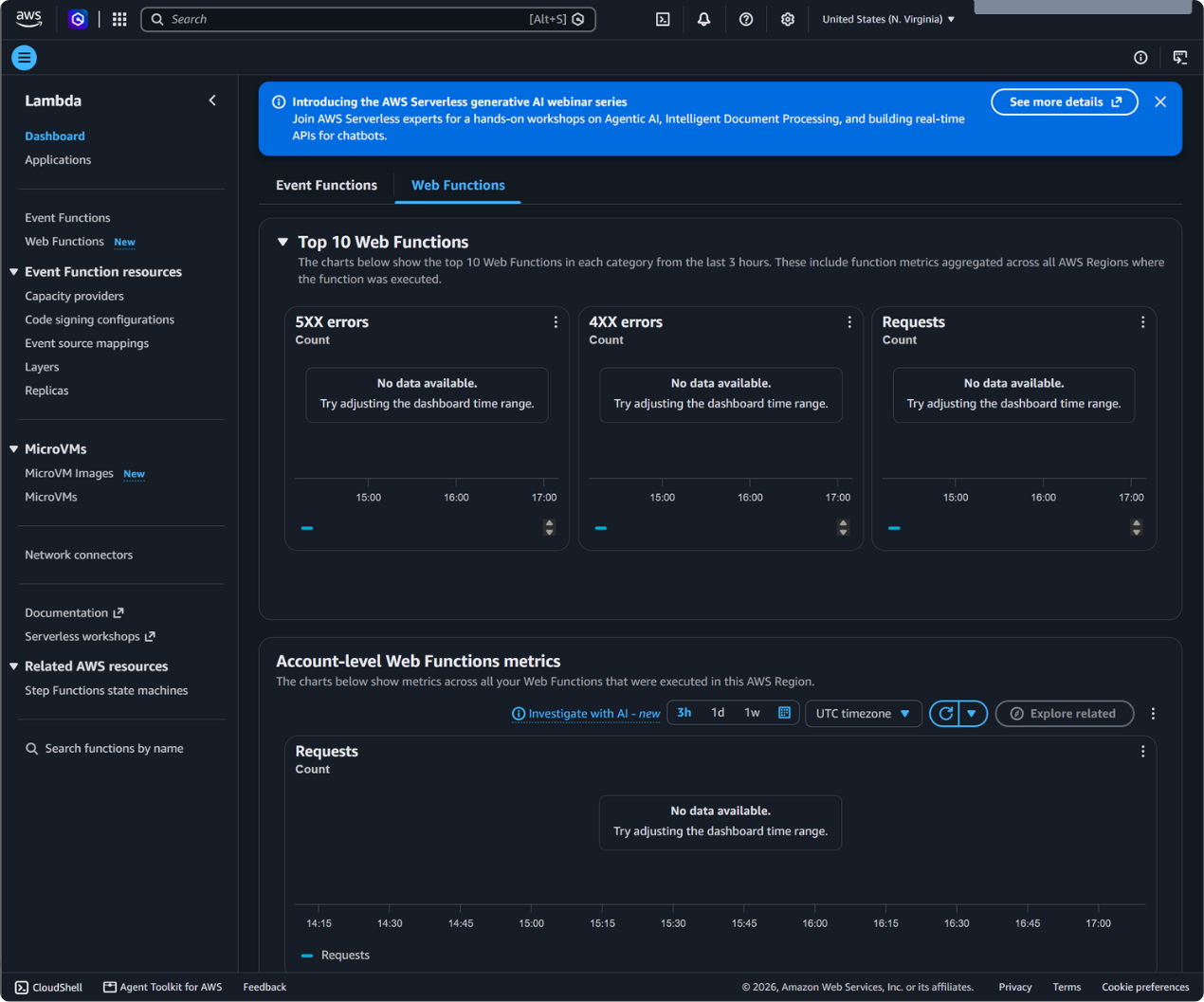Launch CloudShell from the top bar
The width and height of the screenshot is (1204, 1002).
coord(663,19)
